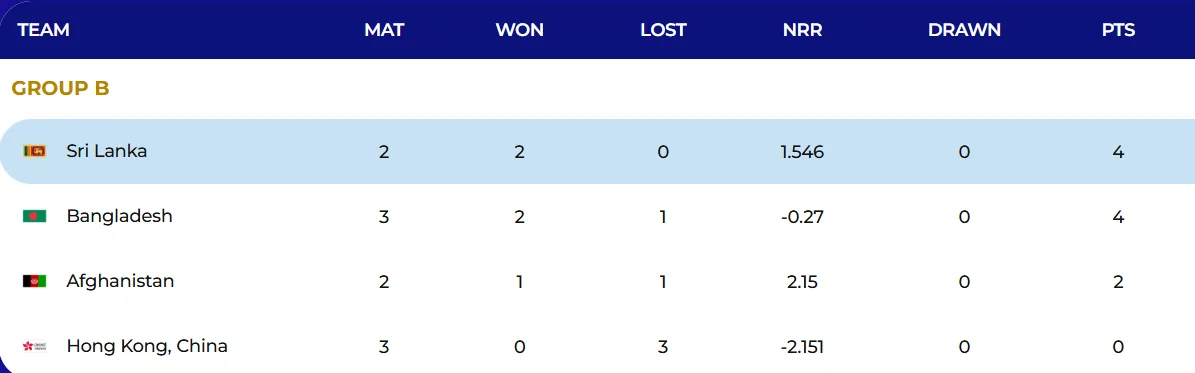
Task: Click Sri Lanka's NRR value 1.546
Action: tap(803, 152)
